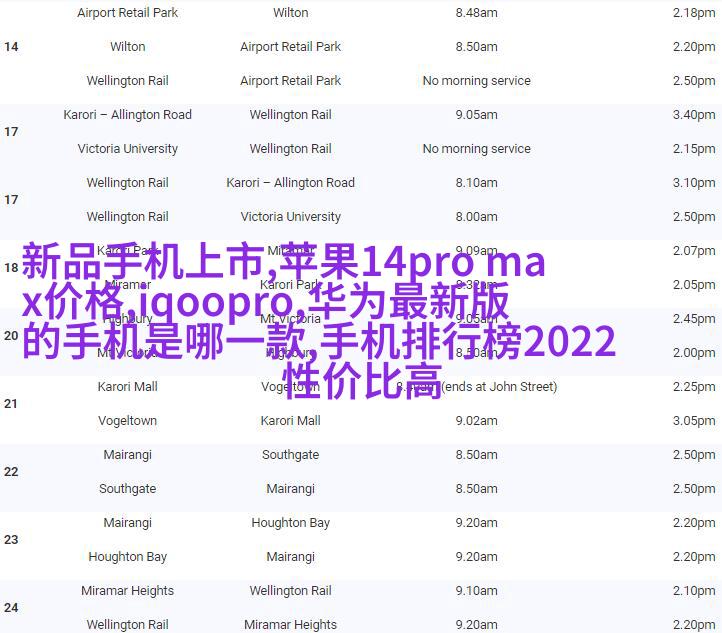The image size is (722, 633).
Task: Click the 3.05pm afternoon time
Action: pos(694,421)
